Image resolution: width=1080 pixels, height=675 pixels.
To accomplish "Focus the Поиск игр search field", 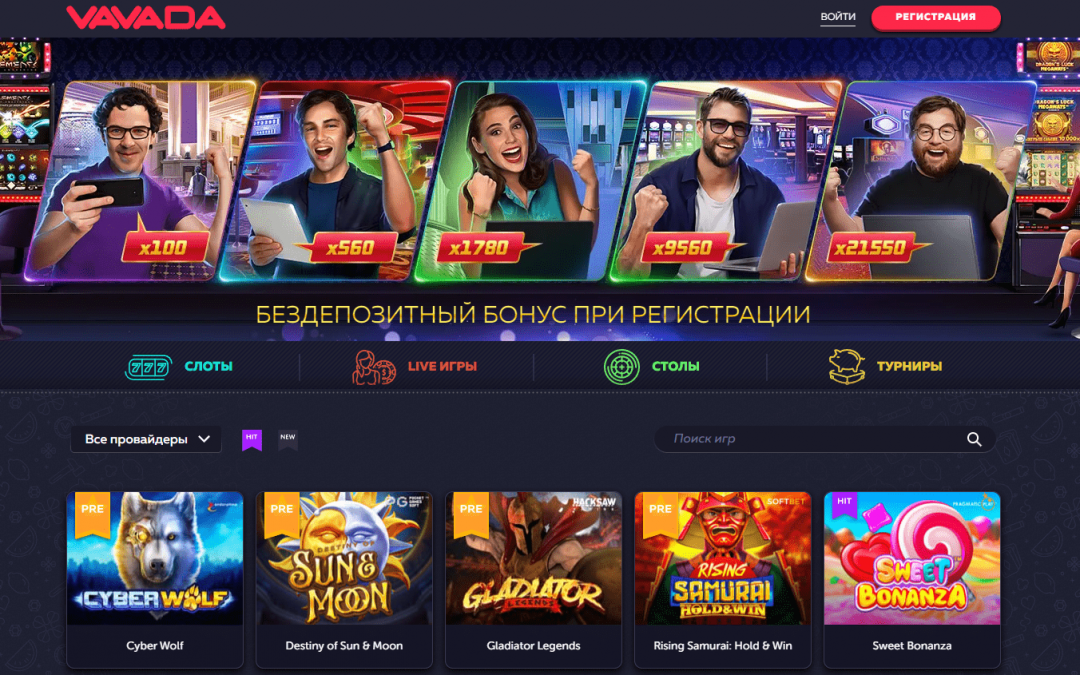I will (x=824, y=439).
